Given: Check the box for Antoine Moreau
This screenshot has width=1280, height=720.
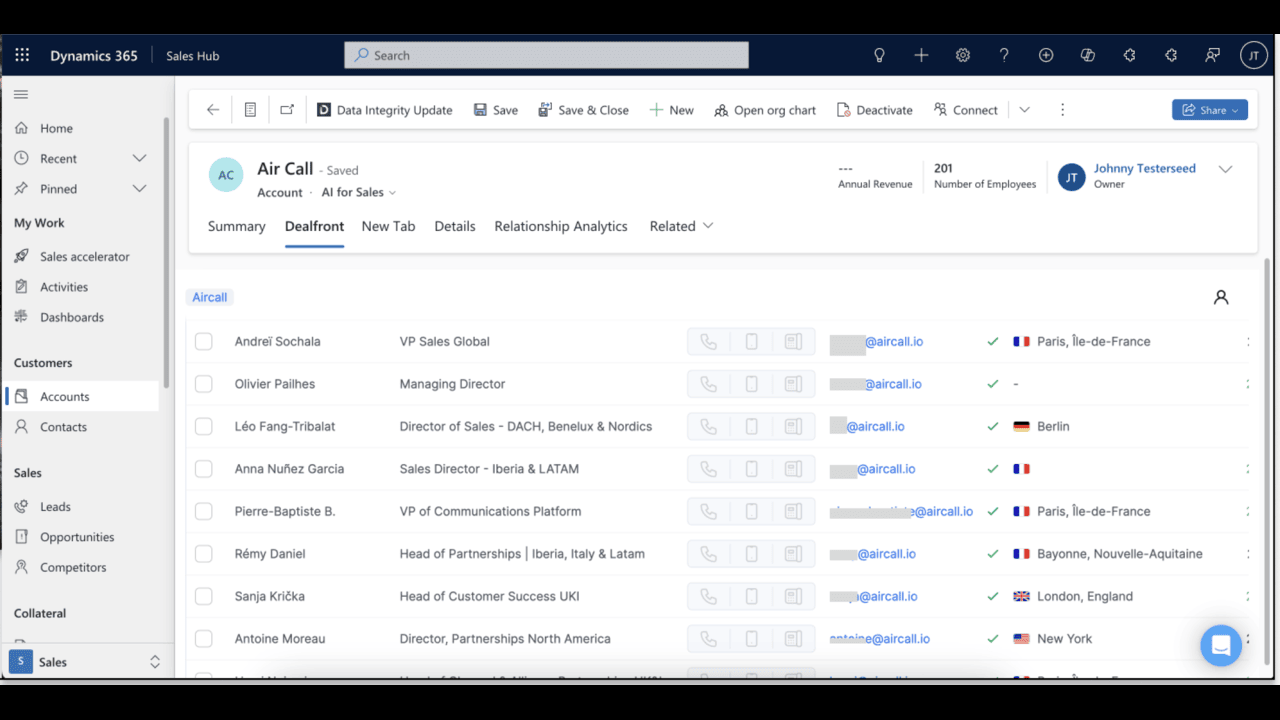Looking at the screenshot, I should [204, 639].
